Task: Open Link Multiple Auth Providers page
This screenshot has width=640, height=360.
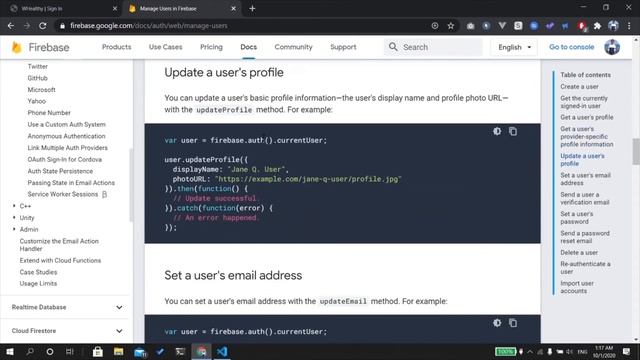Action: [67, 148]
